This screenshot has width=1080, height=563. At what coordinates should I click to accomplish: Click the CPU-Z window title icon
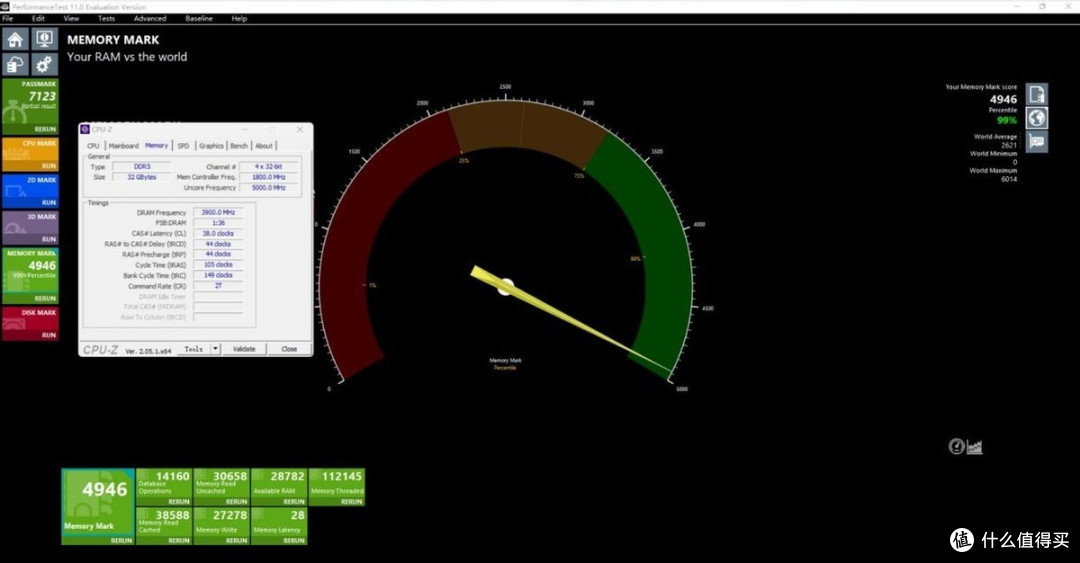85,129
